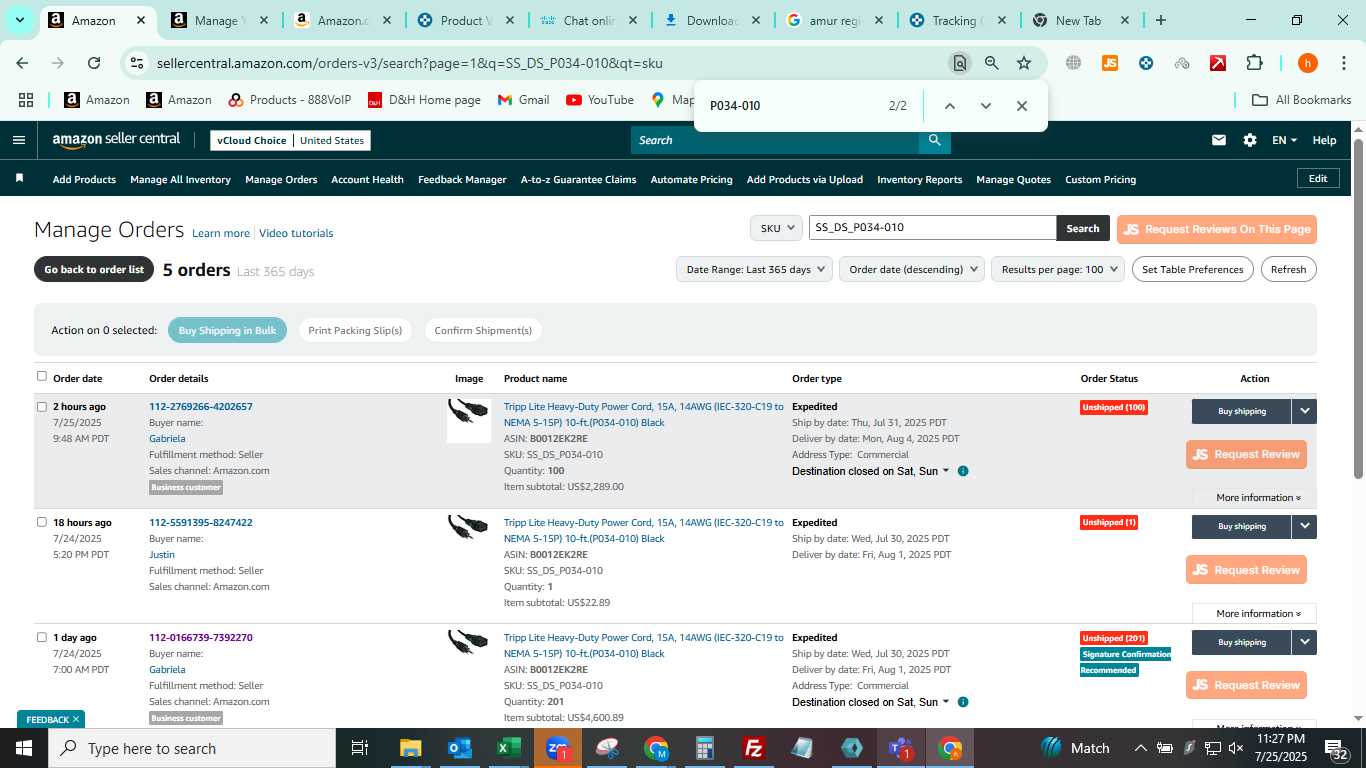Open Outlook from the taskbar
The image size is (1366, 768).
pyautogui.click(x=460, y=748)
